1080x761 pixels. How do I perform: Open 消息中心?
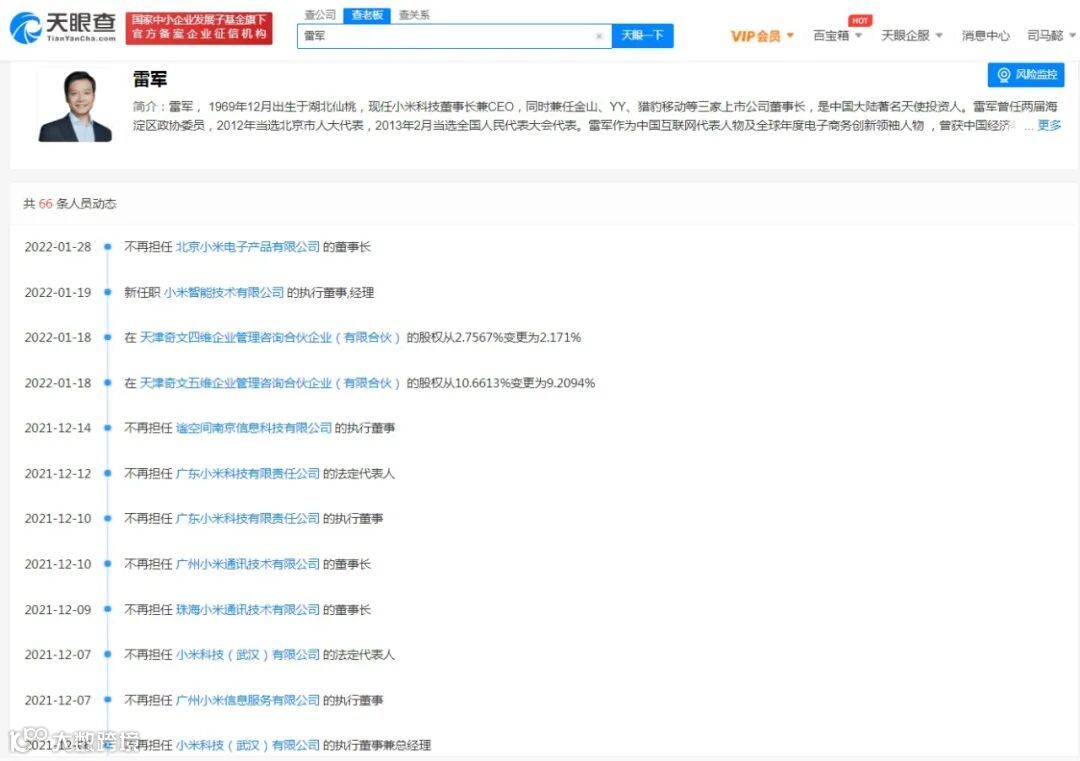click(x=985, y=35)
